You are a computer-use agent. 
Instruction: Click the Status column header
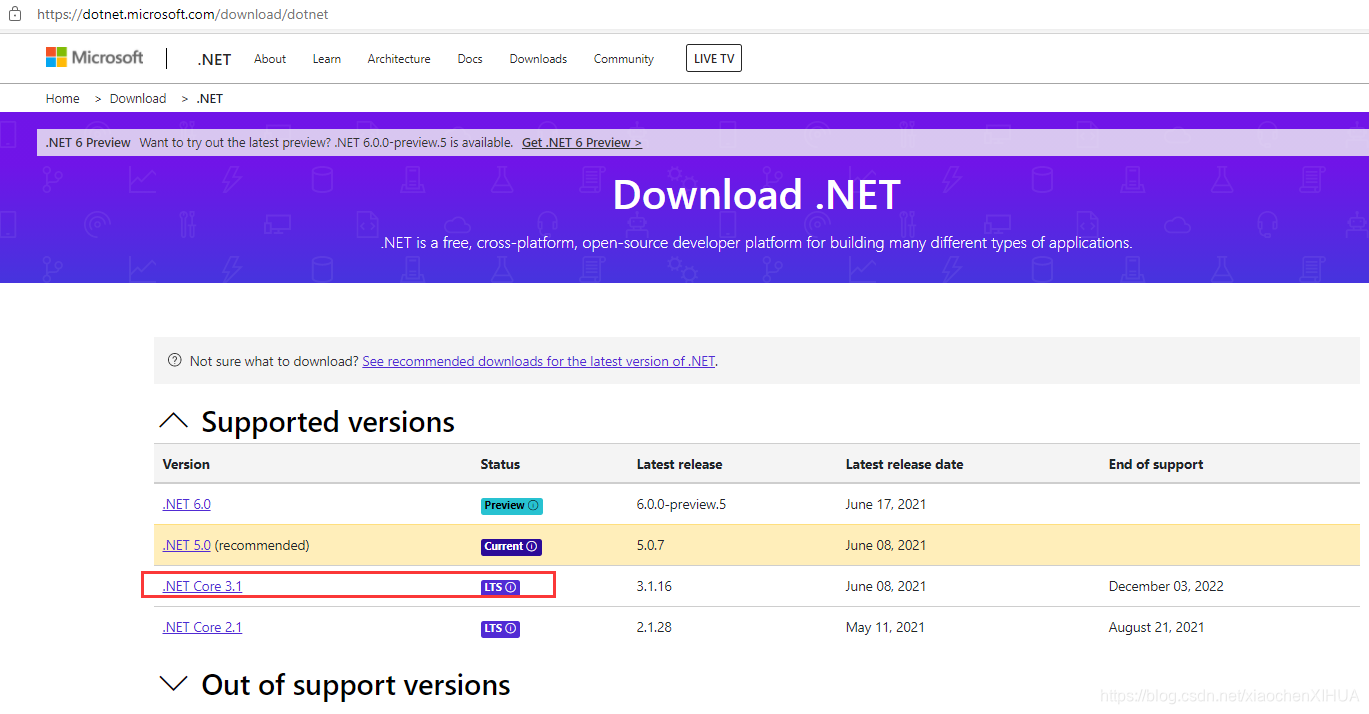(500, 464)
